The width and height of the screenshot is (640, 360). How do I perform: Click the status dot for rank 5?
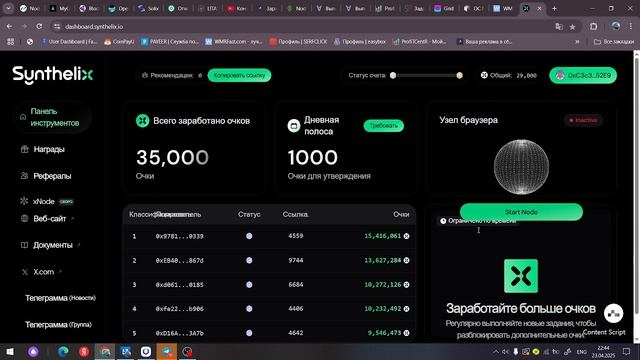[249, 333]
